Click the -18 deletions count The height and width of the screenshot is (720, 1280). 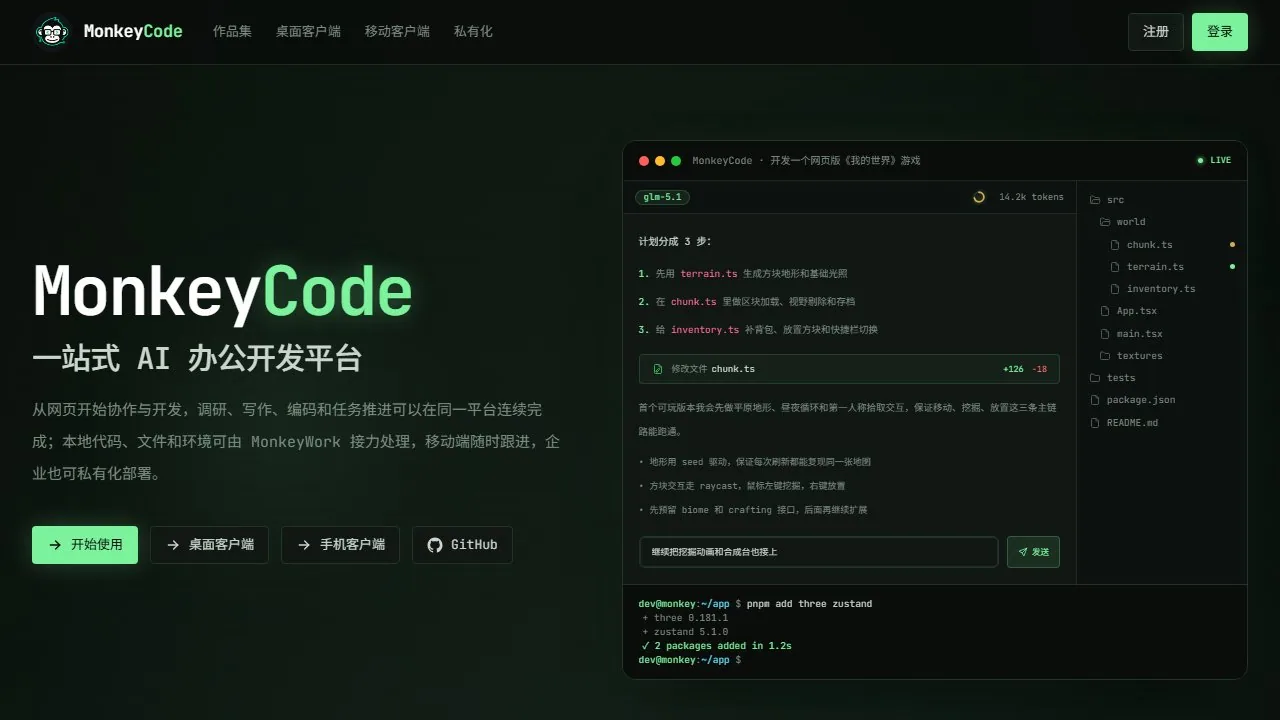1039,369
